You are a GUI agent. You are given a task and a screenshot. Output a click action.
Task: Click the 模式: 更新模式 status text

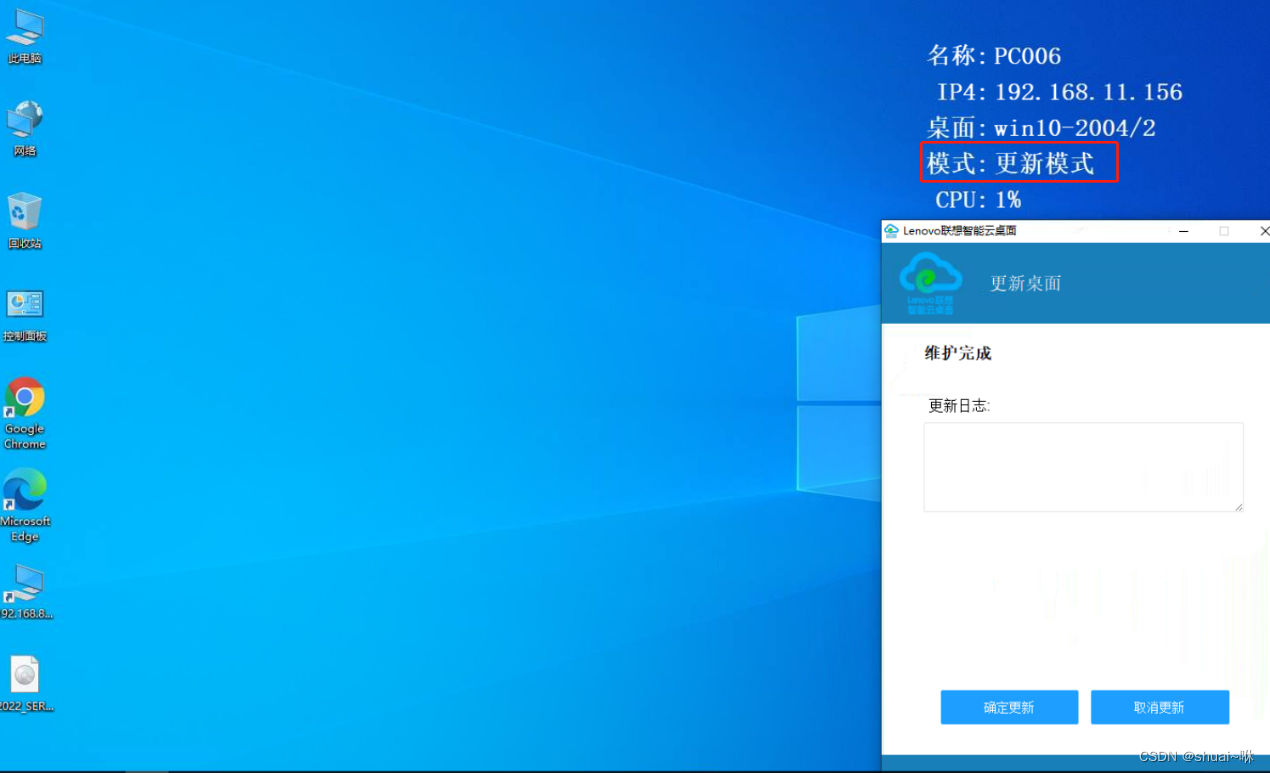tap(1018, 163)
